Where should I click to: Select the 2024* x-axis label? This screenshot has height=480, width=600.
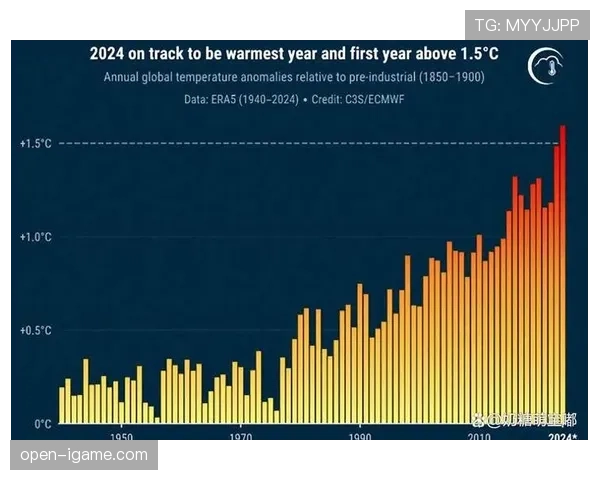pos(563,438)
